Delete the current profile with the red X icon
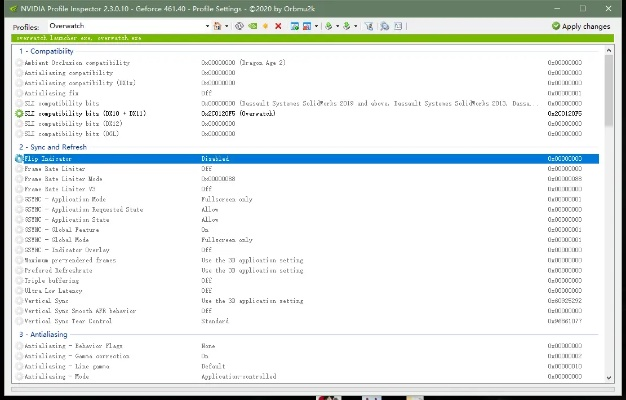The height and width of the screenshot is (400, 626). 278,26
